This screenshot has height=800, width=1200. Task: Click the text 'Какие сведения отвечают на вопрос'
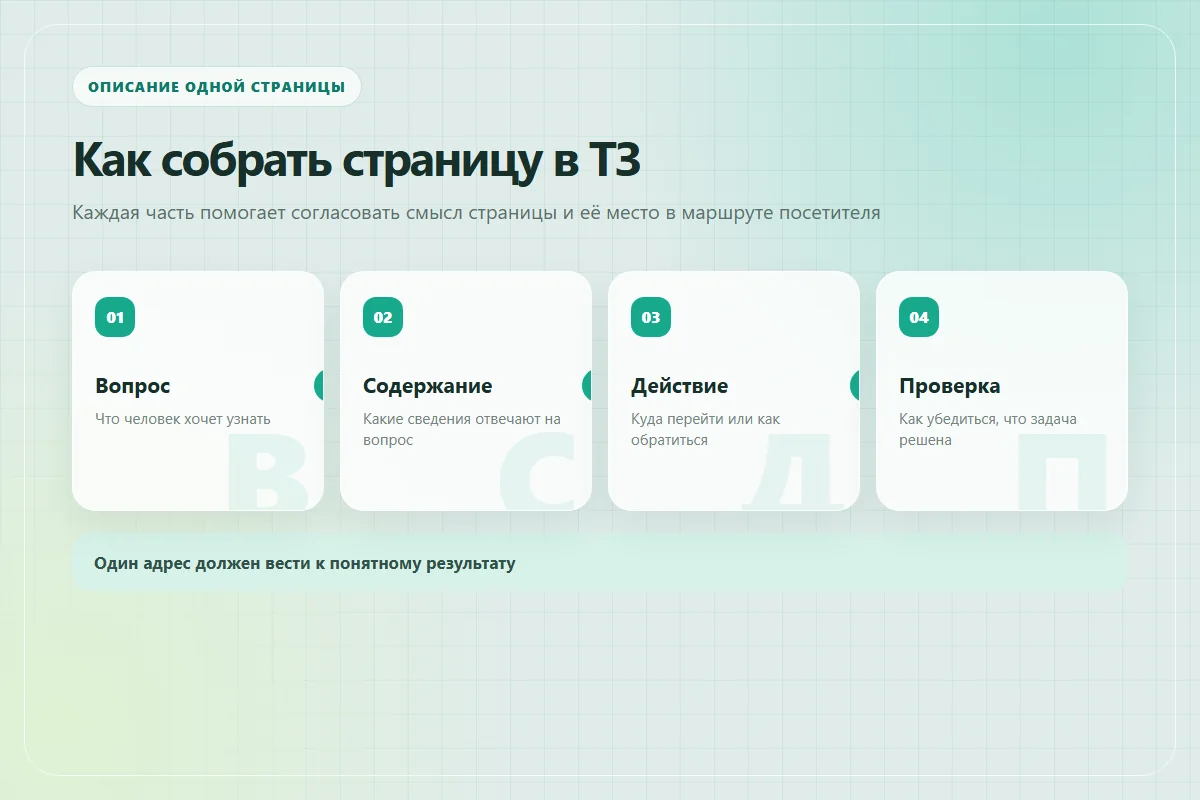pyautogui.click(x=462, y=429)
